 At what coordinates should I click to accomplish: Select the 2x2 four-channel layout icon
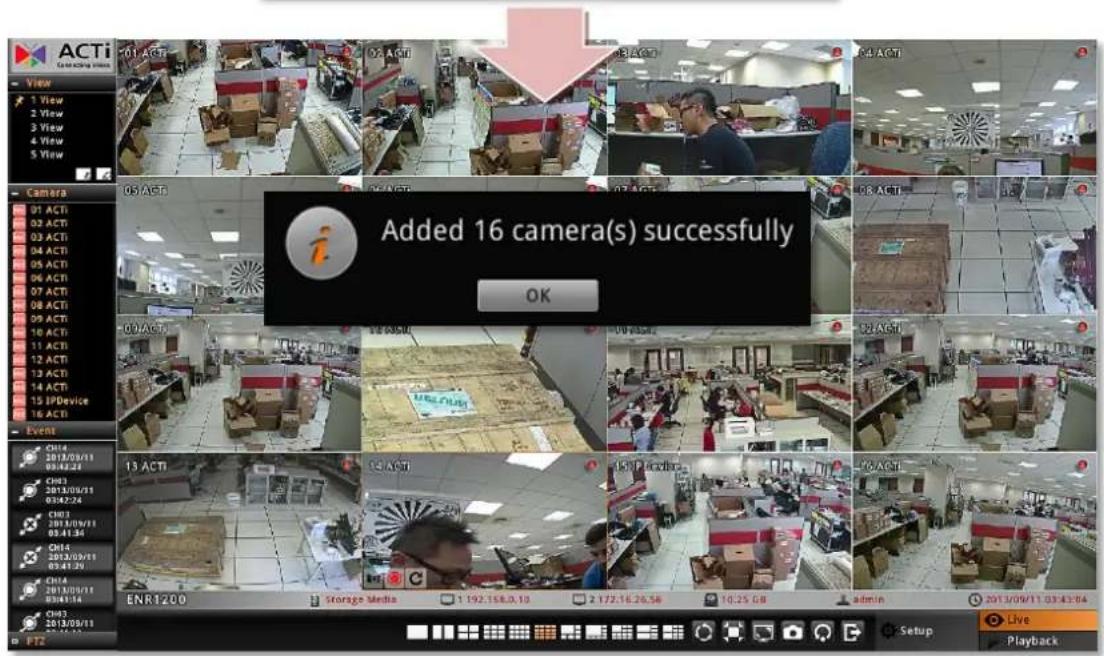coord(468,632)
